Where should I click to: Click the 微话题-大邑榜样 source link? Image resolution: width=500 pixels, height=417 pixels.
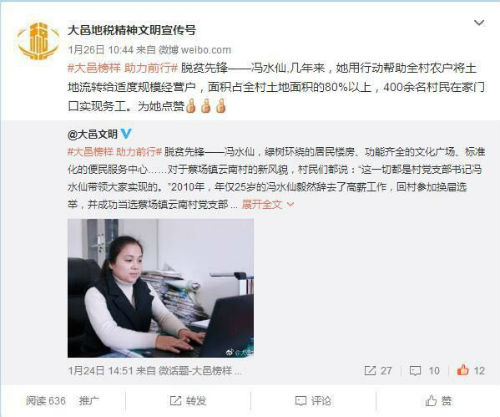pyautogui.click(x=200, y=371)
